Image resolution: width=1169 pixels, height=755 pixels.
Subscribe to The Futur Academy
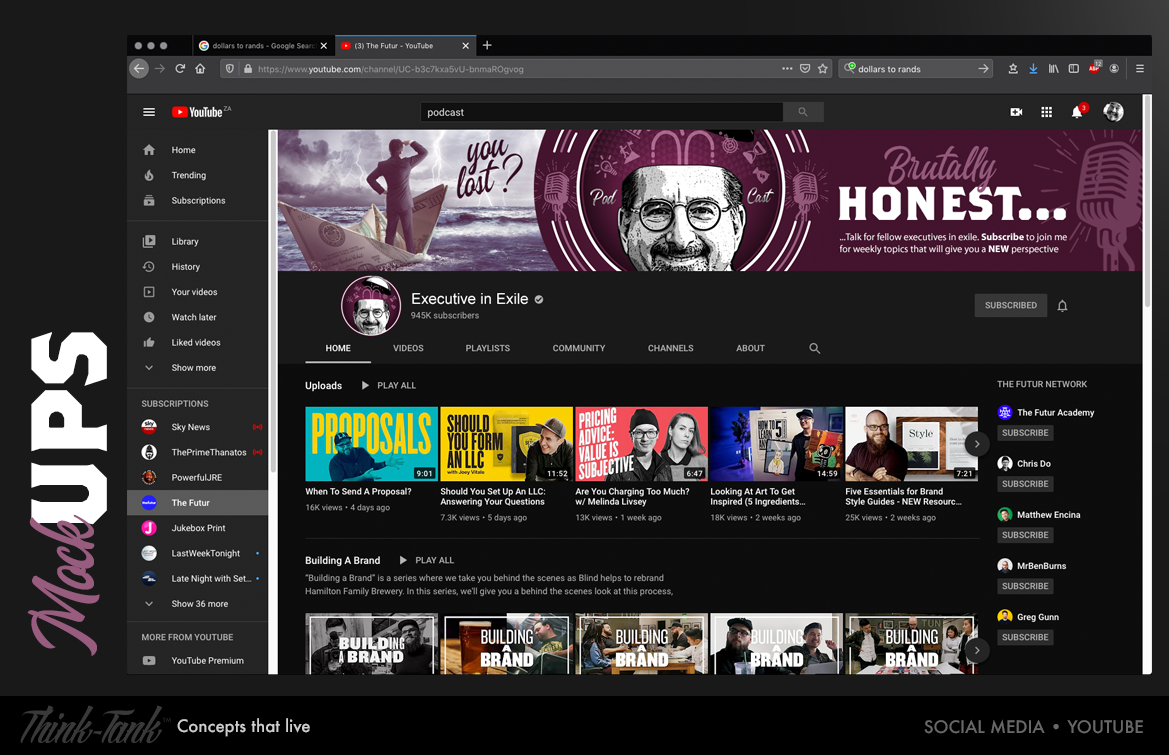pos(1024,433)
